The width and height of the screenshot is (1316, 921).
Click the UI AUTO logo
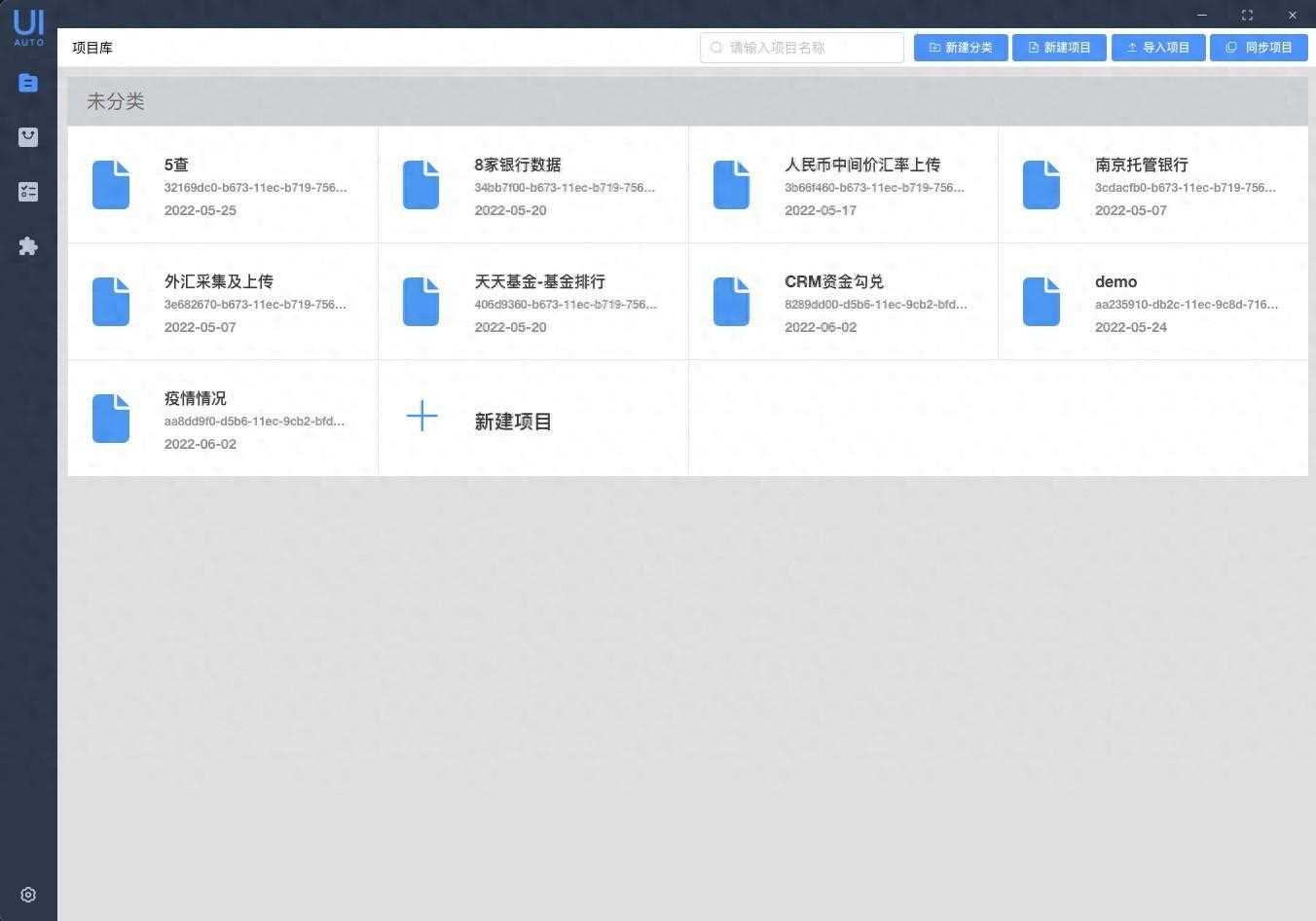(x=28, y=26)
